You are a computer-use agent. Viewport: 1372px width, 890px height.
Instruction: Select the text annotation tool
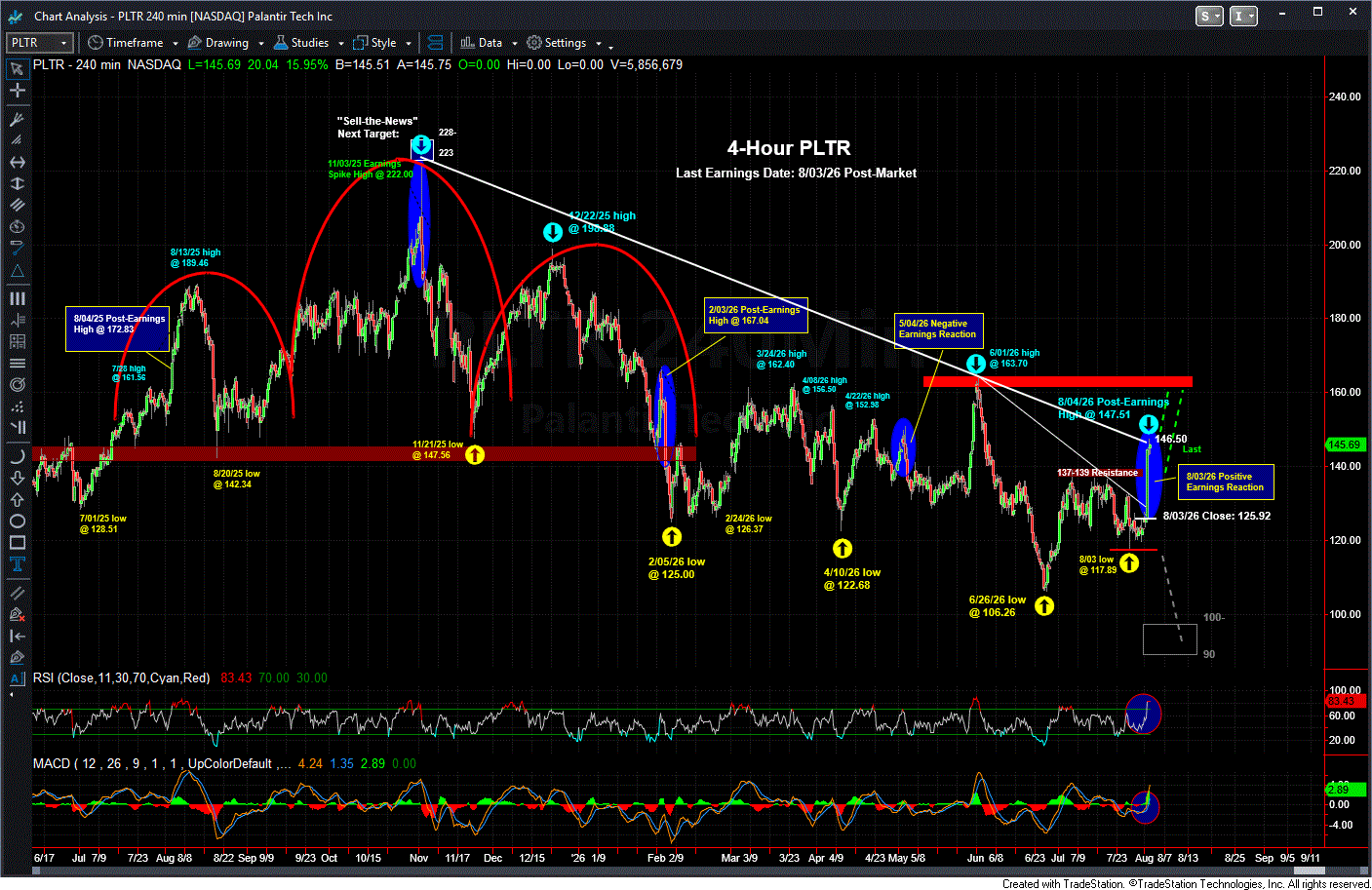click(x=17, y=563)
